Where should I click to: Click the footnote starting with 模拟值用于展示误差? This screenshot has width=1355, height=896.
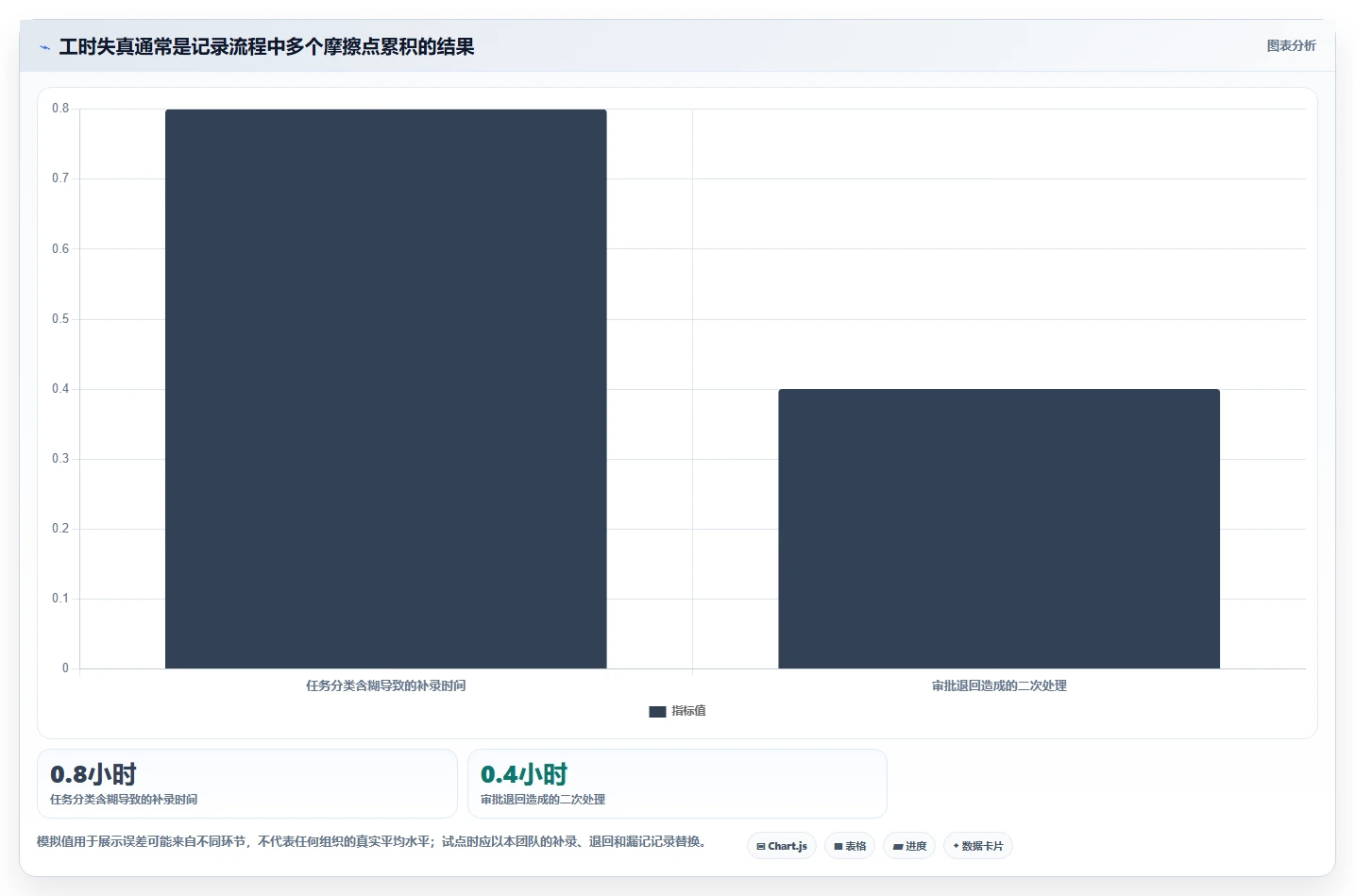pyautogui.click(x=373, y=841)
